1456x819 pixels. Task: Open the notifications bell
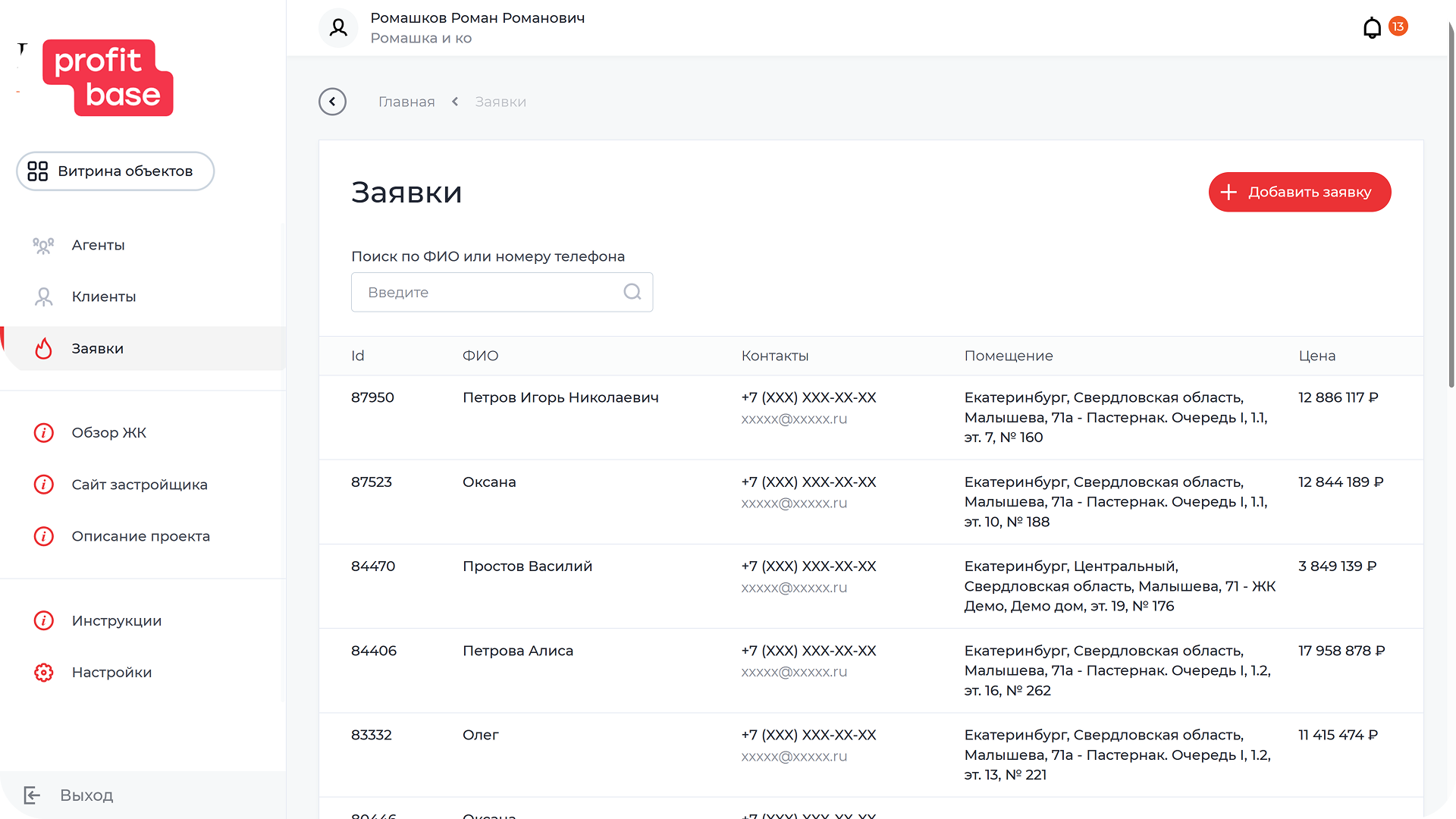pyautogui.click(x=1372, y=28)
